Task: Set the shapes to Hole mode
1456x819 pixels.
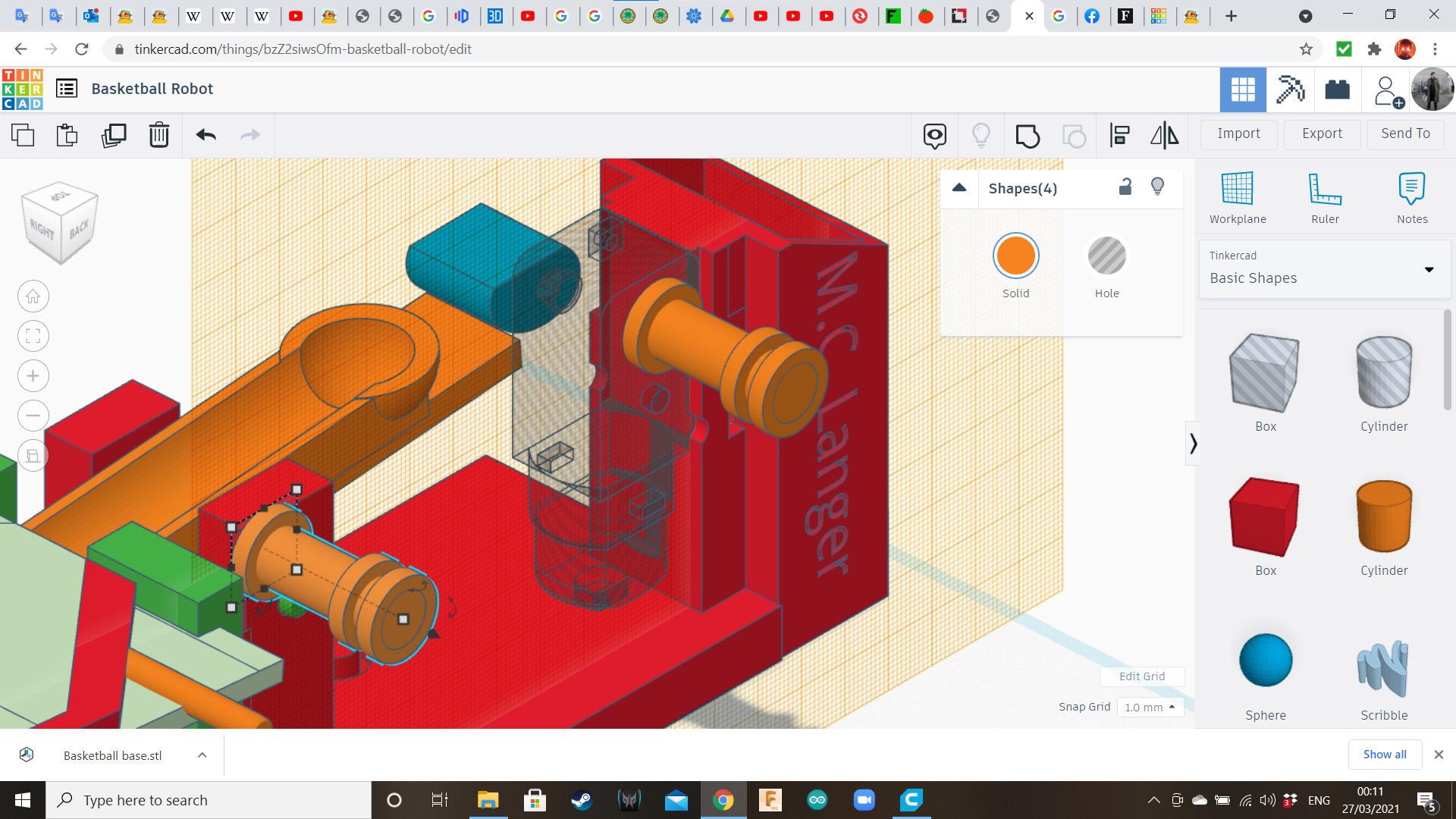Action: [x=1106, y=256]
